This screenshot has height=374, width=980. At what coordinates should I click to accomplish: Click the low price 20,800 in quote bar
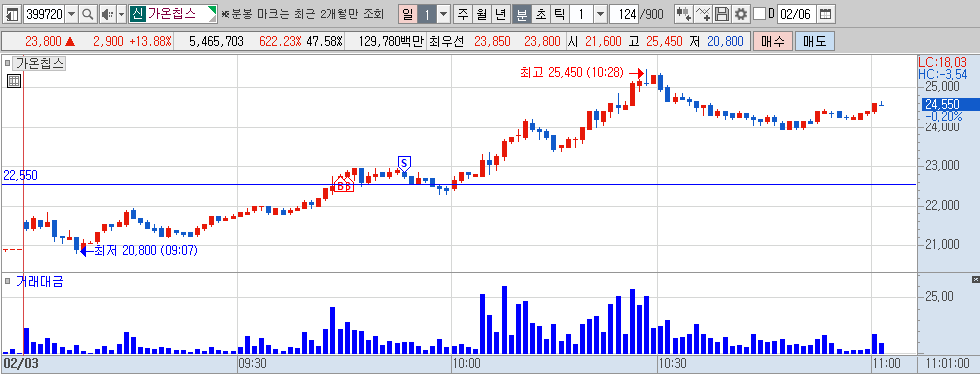click(725, 42)
